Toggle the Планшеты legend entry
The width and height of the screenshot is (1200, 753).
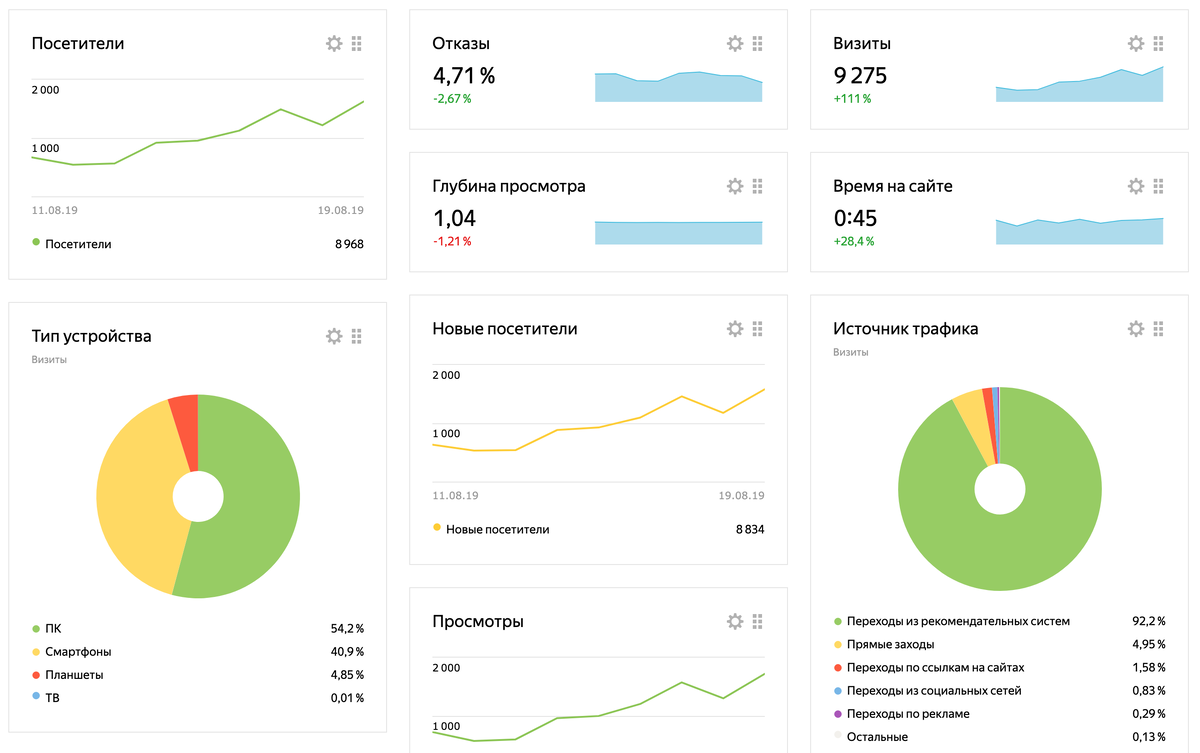(68, 675)
